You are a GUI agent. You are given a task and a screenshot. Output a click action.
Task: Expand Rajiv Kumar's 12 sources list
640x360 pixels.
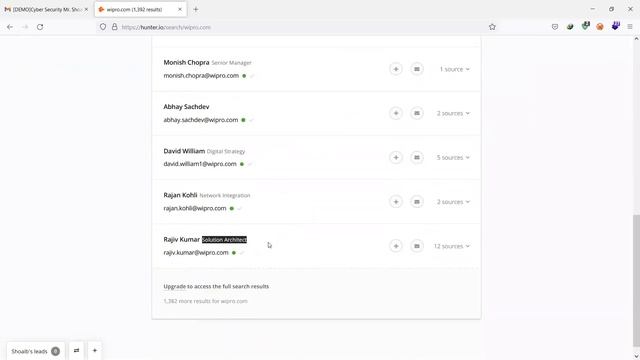(x=451, y=246)
